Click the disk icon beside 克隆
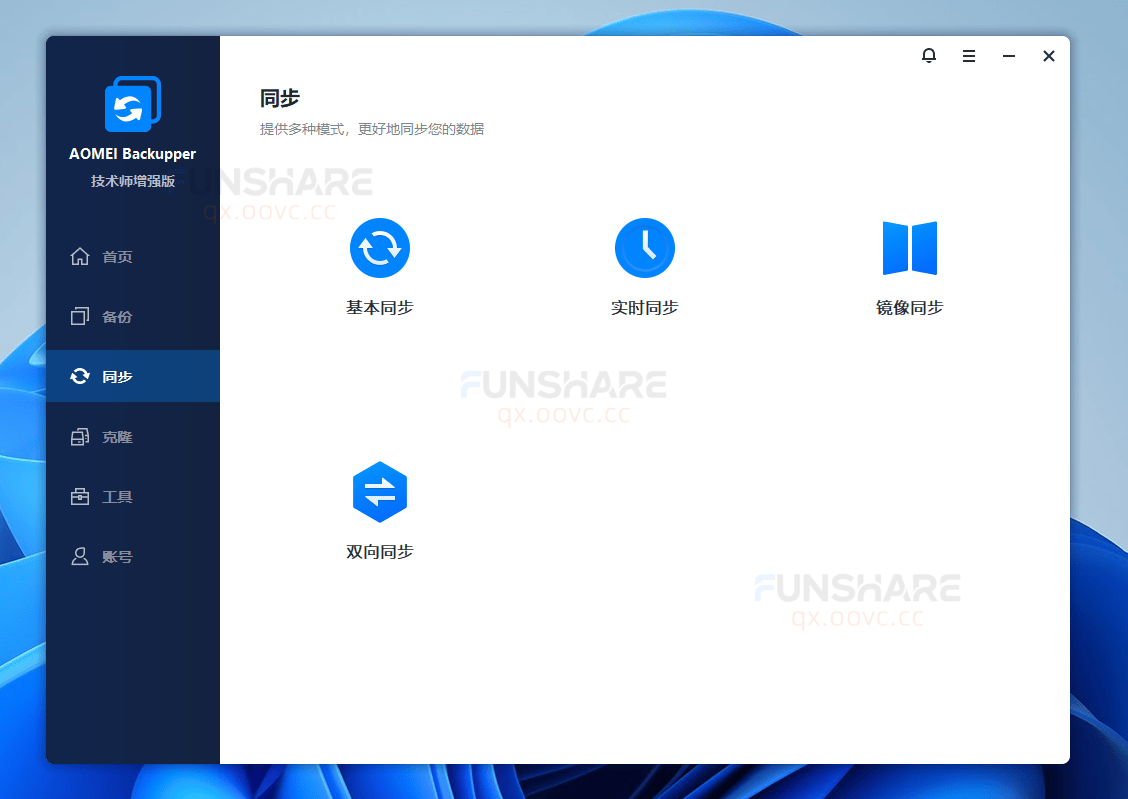This screenshot has width=1128, height=799. [x=80, y=437]
